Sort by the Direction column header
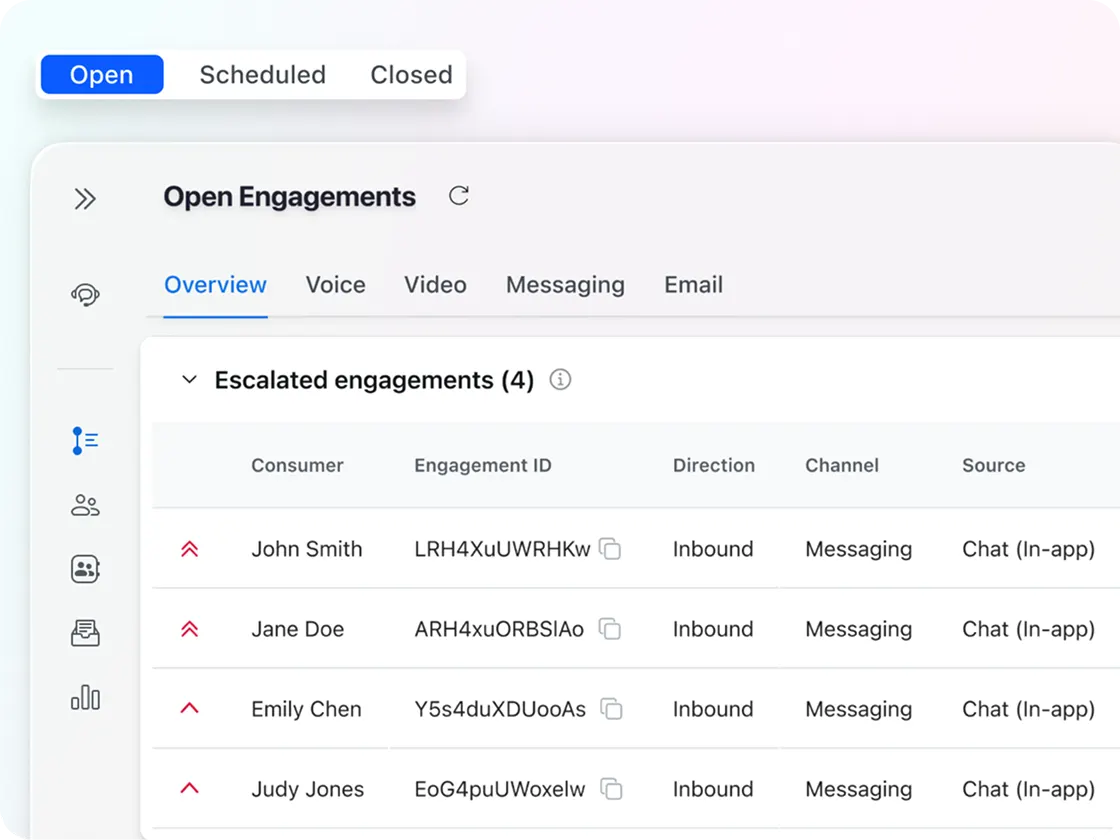This screenshot has height=840, width=1120. click(714, 465)
